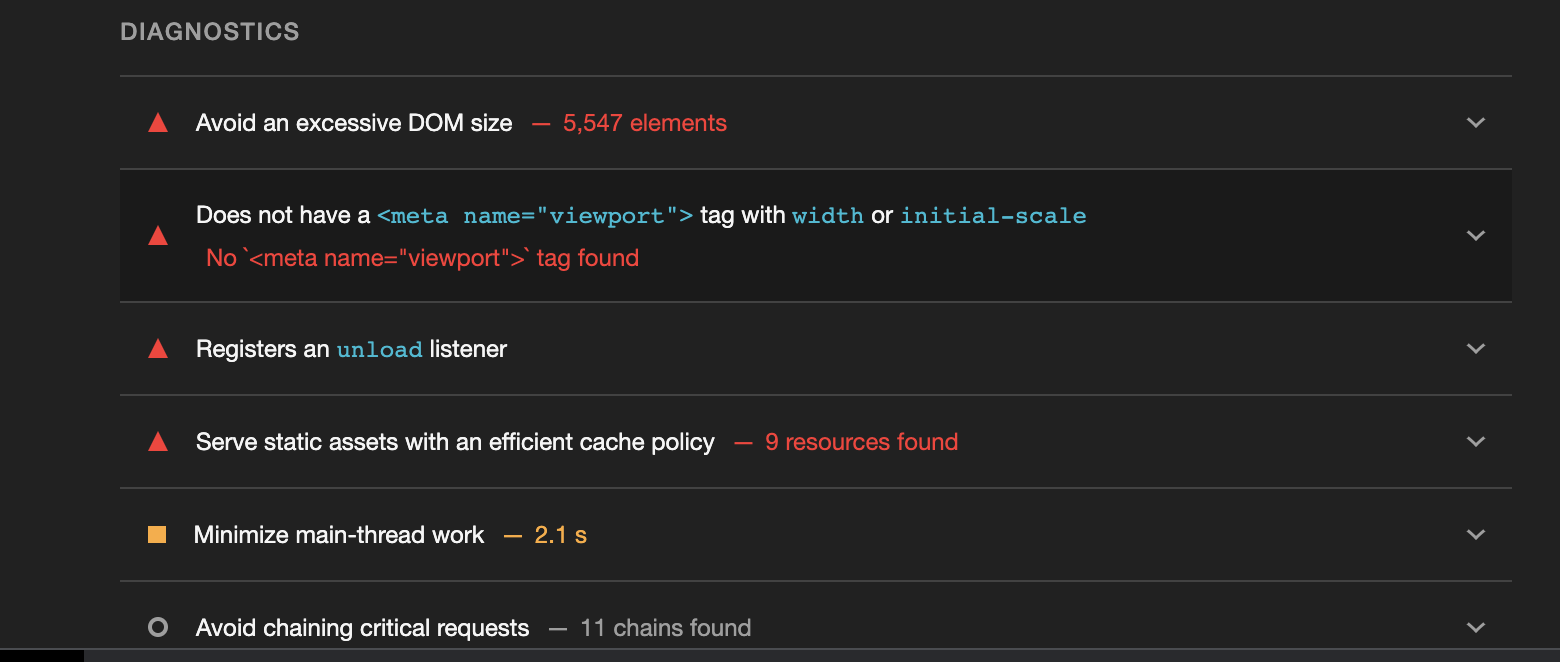Click the red triangle beside excessive DOM size
The height and width of the screenshot is (662, 1560).
click(157, 123)
